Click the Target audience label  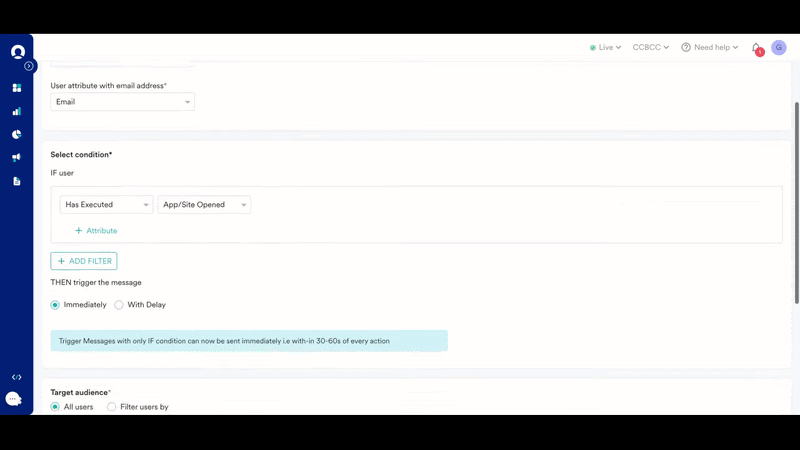80,392
